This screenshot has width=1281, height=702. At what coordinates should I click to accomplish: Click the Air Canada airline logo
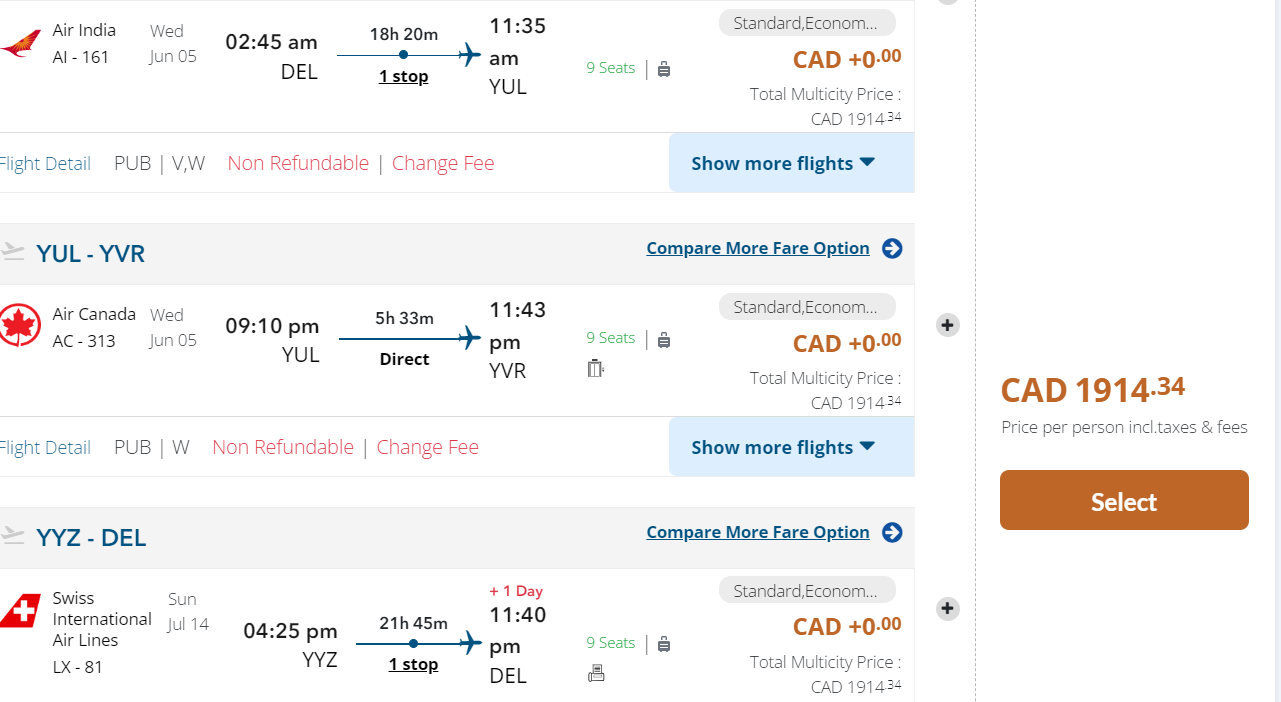19,326
